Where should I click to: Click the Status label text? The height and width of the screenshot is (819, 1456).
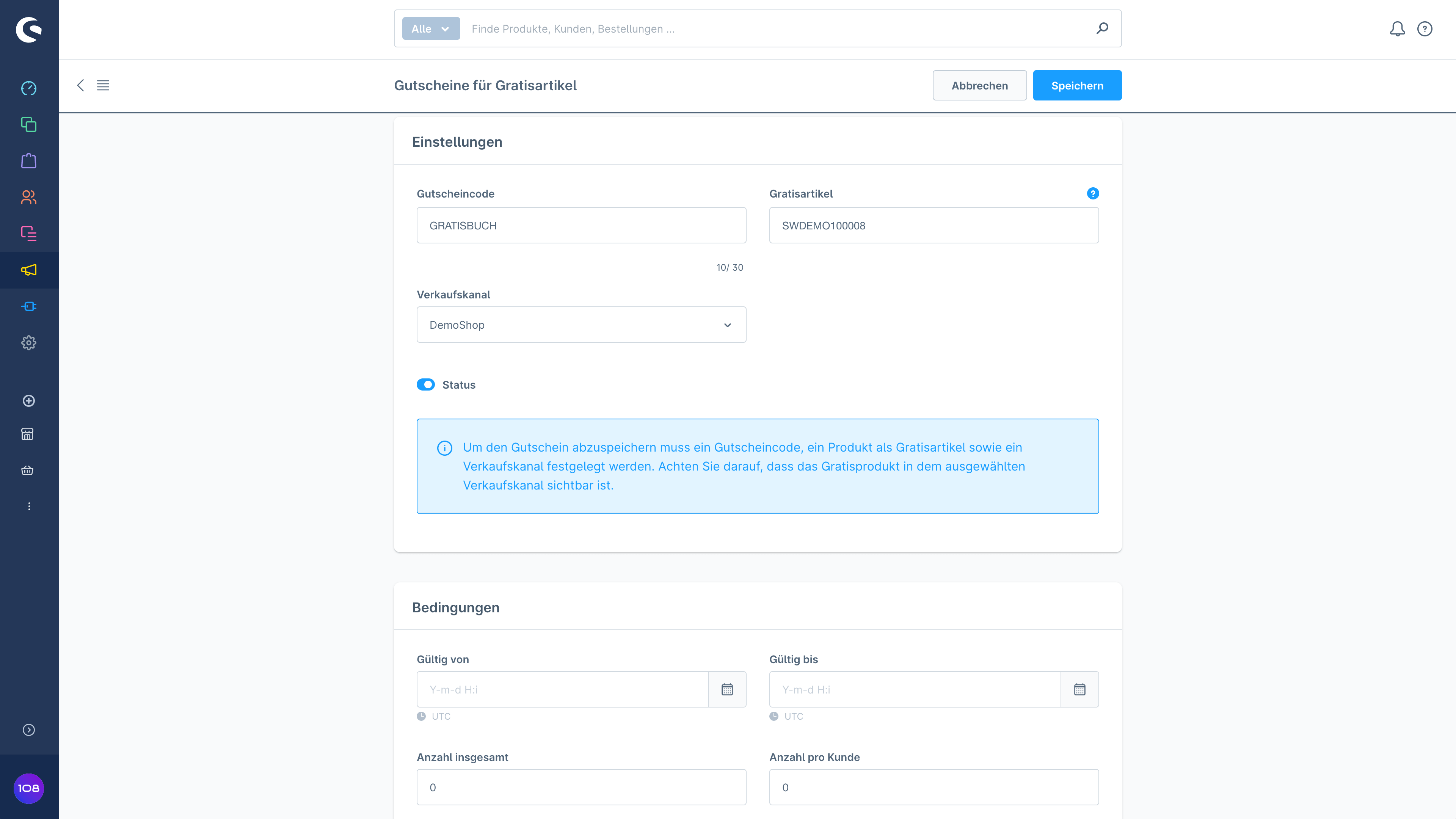point(458,384)
